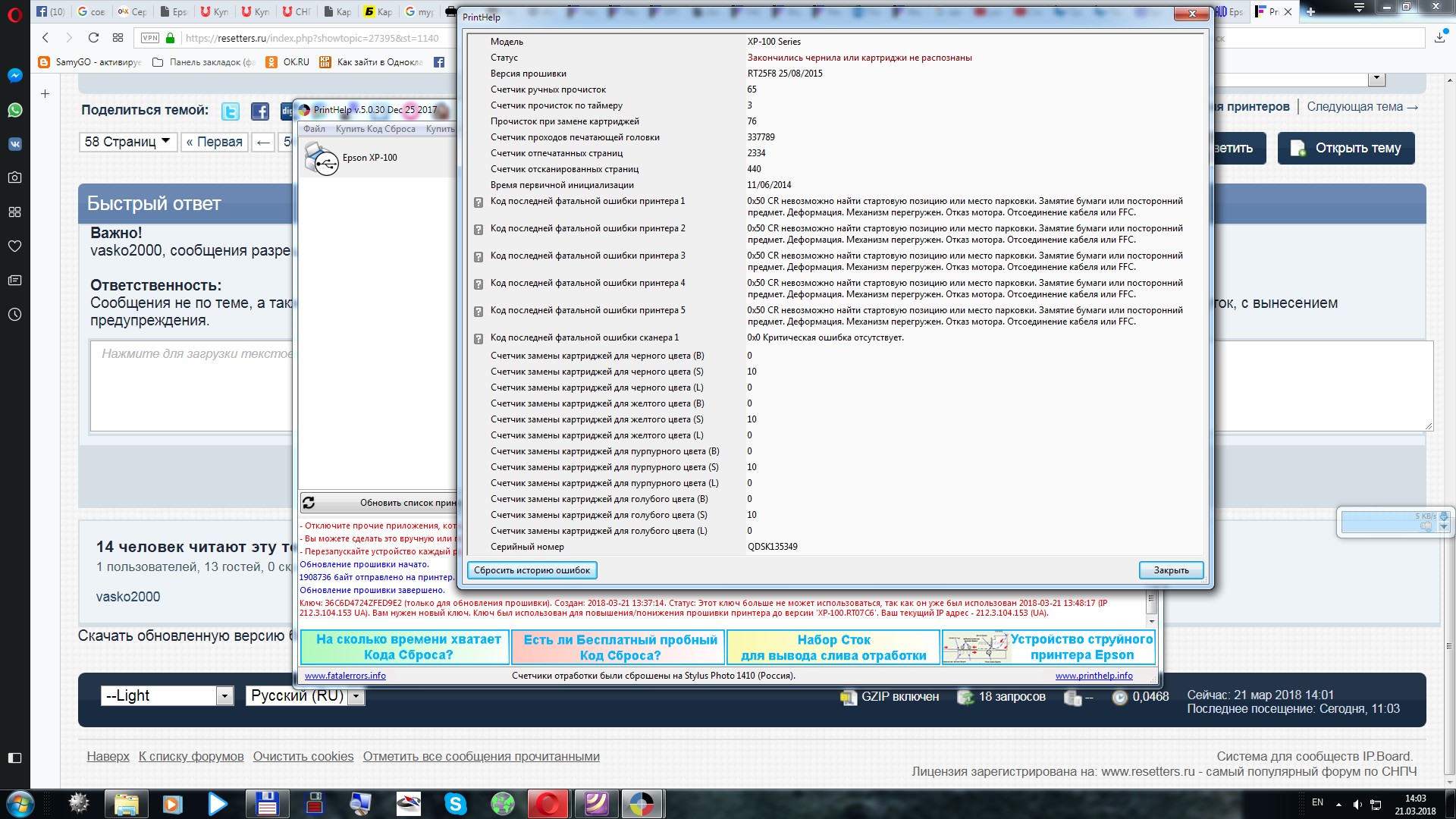
Task: Go to '« Первая' page
Action: 215,142
